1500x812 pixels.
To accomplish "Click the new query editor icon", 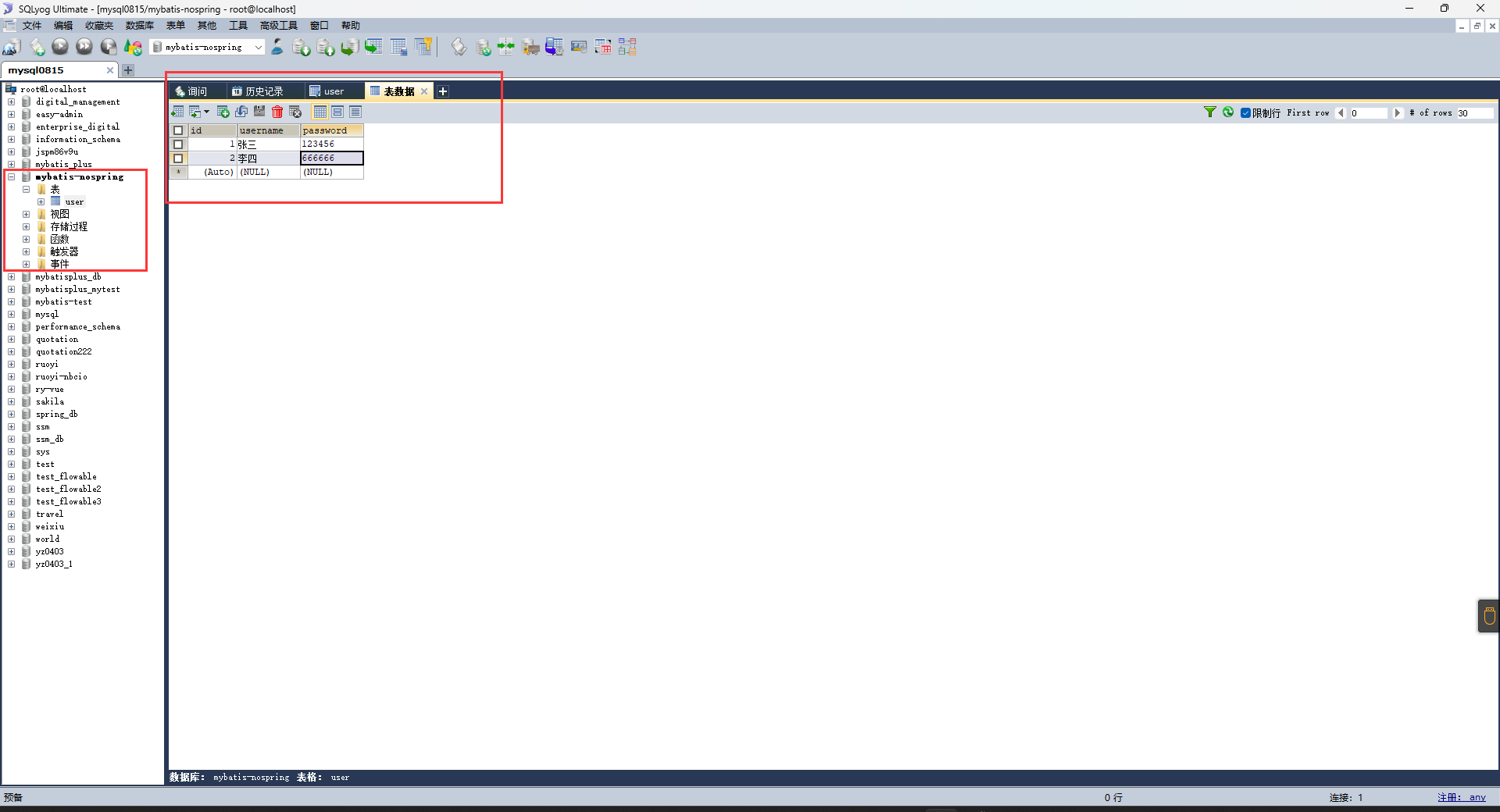I will 37,47.
